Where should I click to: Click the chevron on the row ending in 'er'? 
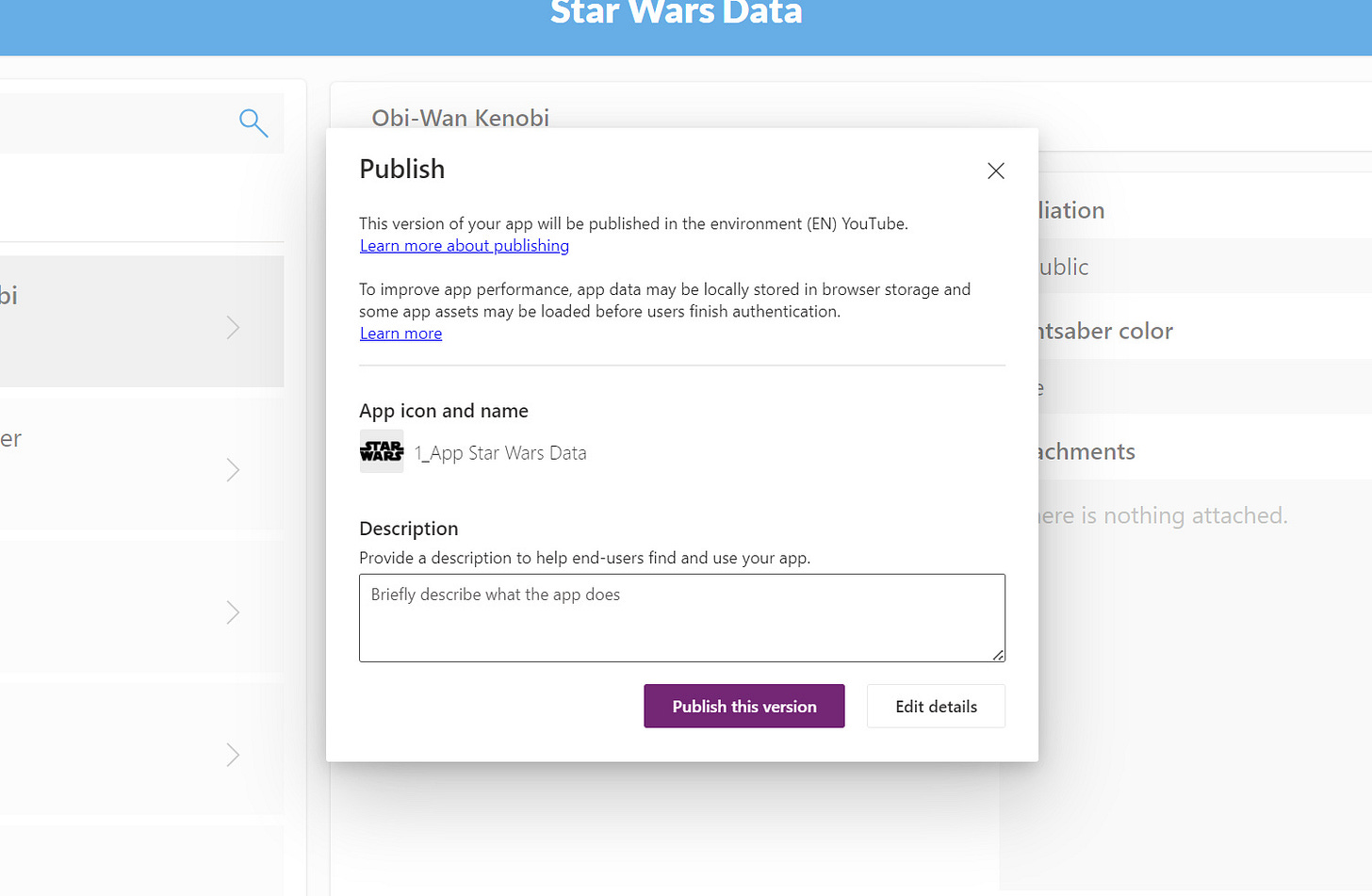pos(233,470)
